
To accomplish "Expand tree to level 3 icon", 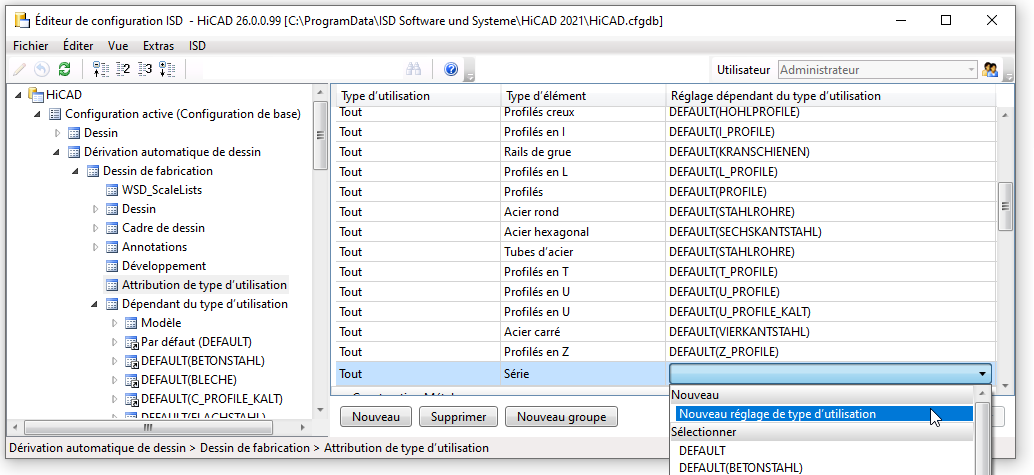I will pyautogui.click(x=145, y=69).
